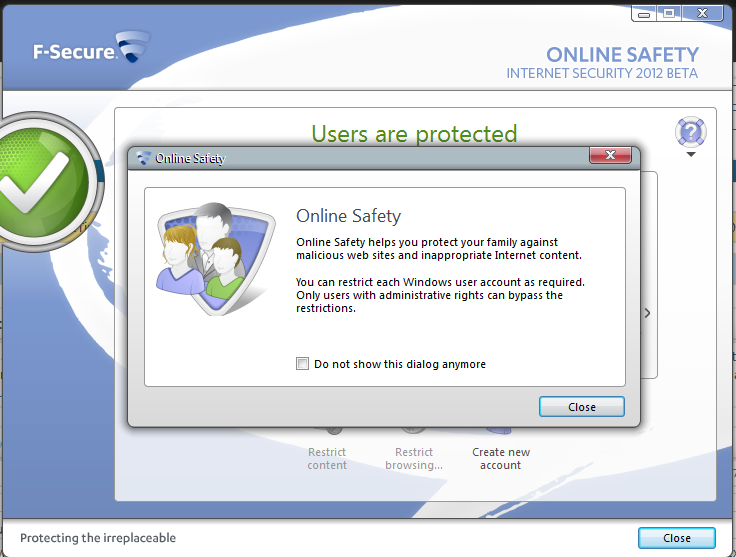Screen dimensions: 736x557
Task: Maximize the F-Secure main window
Action: (x=669, y=14)
